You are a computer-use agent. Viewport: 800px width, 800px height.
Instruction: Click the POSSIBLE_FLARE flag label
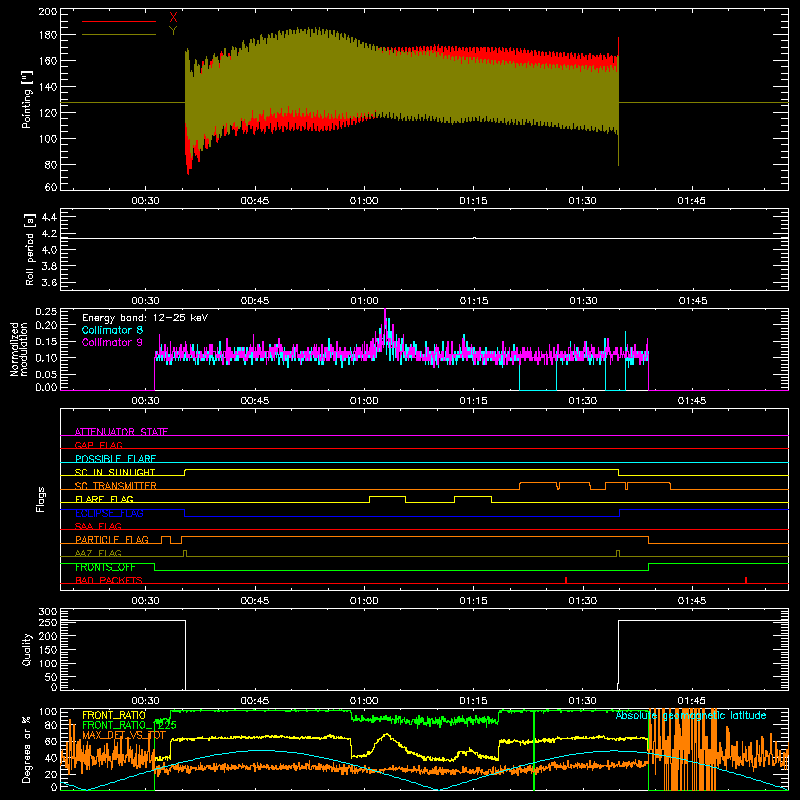tap(115, 459)
